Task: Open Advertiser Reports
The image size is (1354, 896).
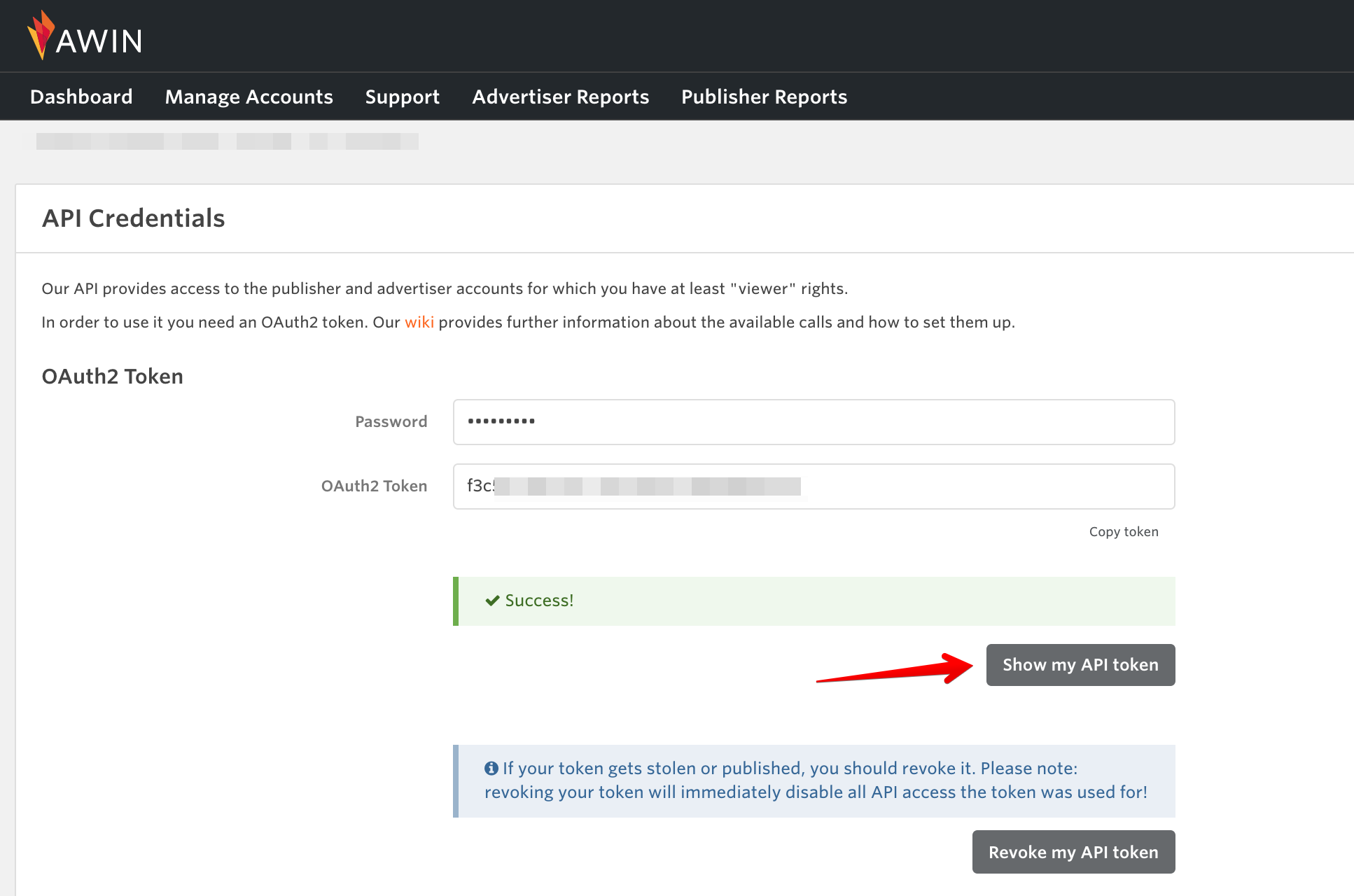Action: pos(560,97)
